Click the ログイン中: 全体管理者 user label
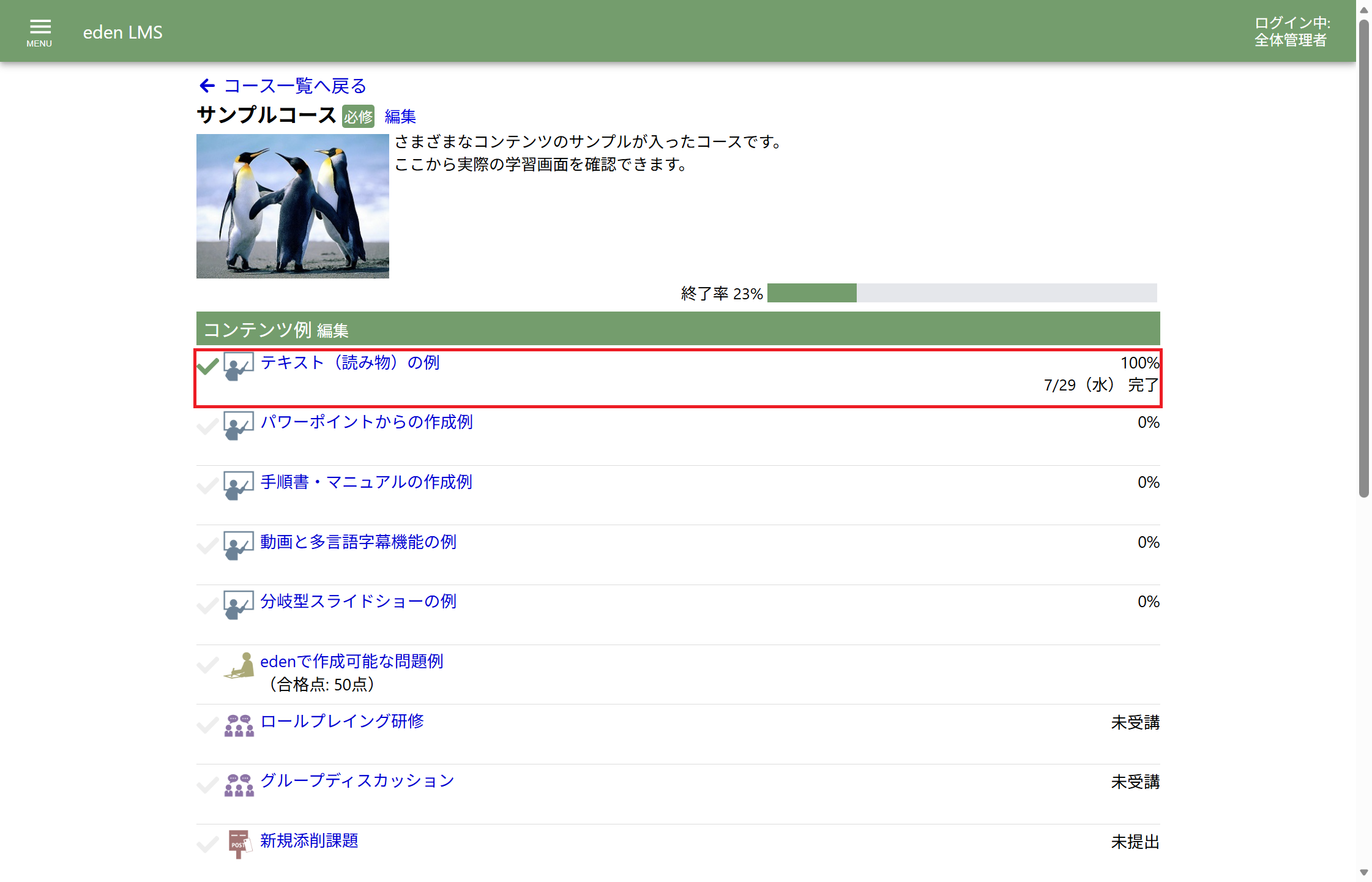This screenshot has height=882, width=1372. (x=1292, y=31)
